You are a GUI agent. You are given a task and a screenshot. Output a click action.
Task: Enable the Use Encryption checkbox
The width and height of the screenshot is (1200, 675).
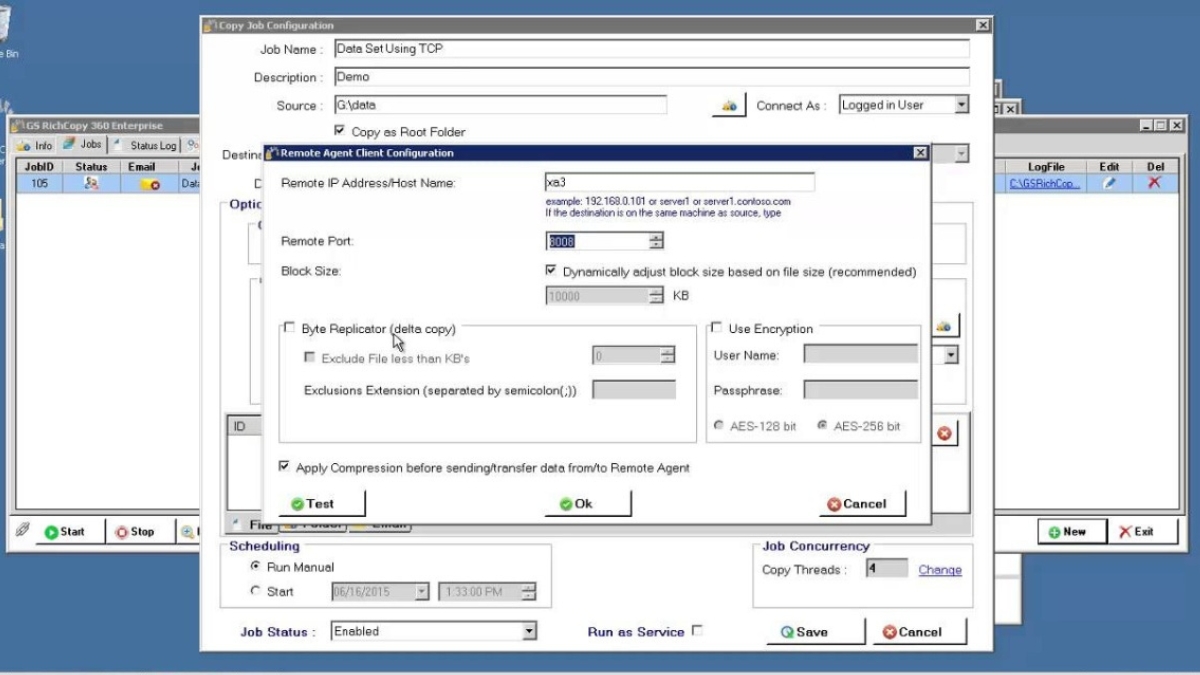[x=717, y=328]
